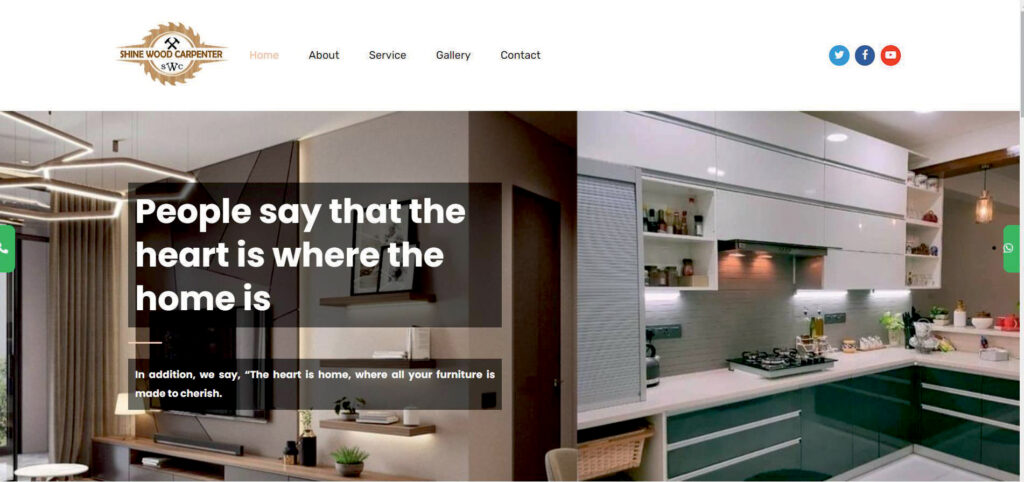This screenshot has width=1024, height=482.
Task: Click the "In addition, we say" paragraph
Action: click(x=315, y=384)
